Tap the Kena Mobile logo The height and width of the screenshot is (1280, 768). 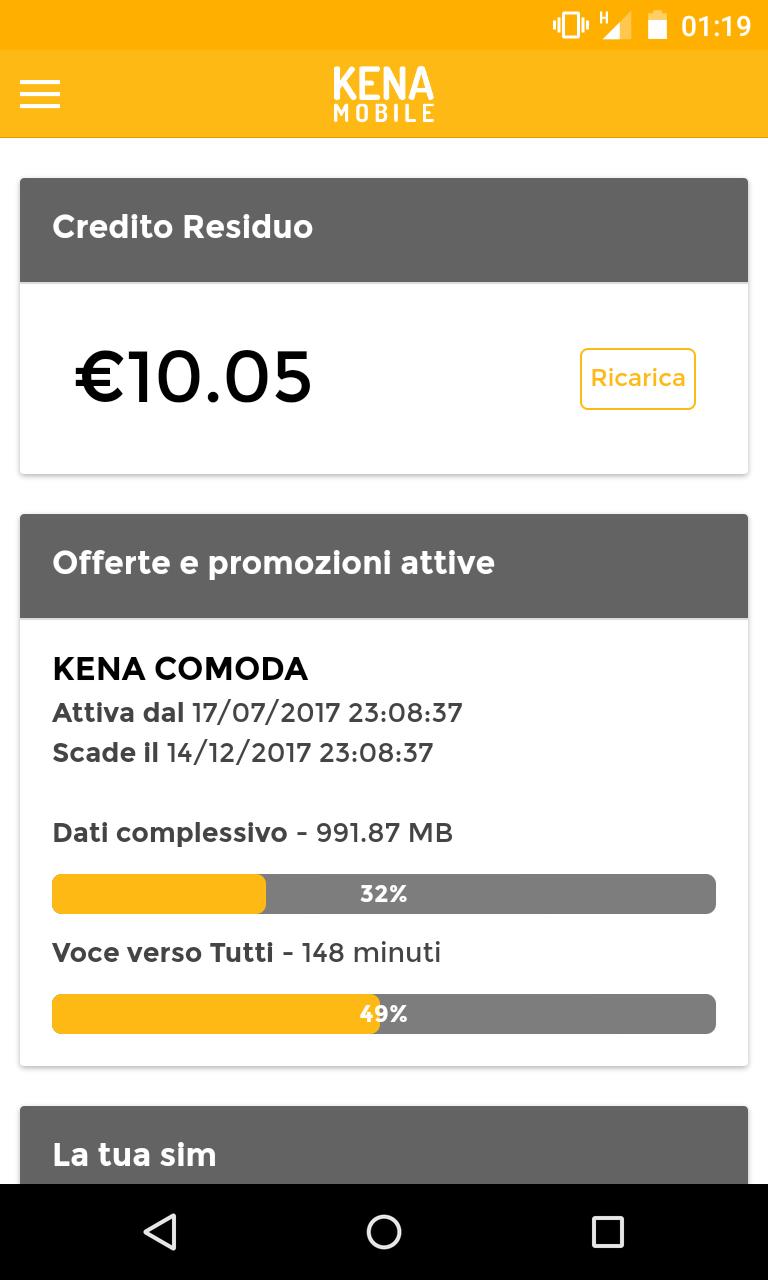point(384,94)
